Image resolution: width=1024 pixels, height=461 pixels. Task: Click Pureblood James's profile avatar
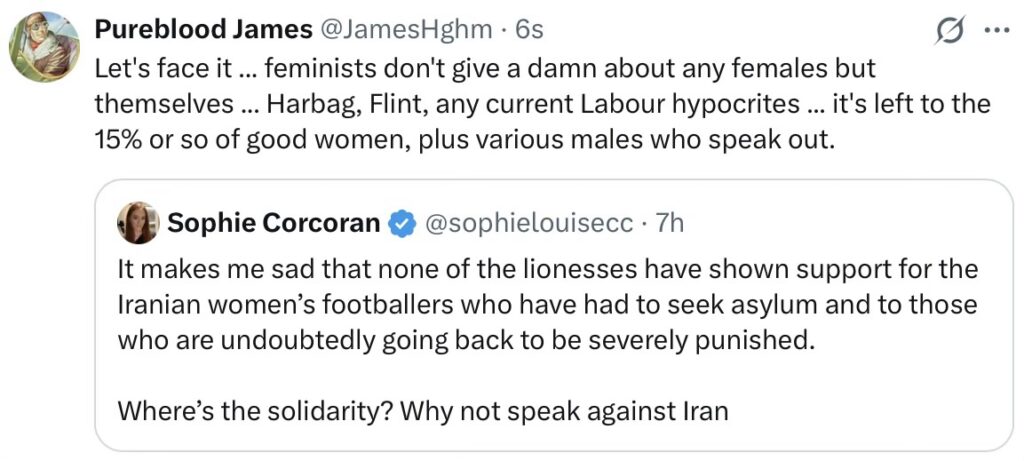click(x=44, y=46)
